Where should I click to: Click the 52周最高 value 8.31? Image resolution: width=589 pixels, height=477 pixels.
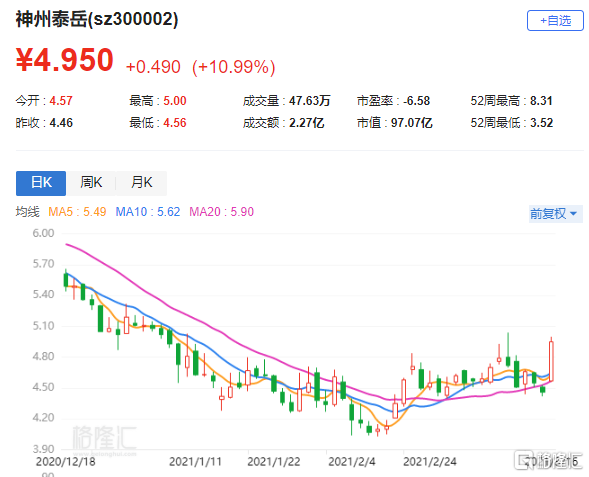tap(541, 101)
